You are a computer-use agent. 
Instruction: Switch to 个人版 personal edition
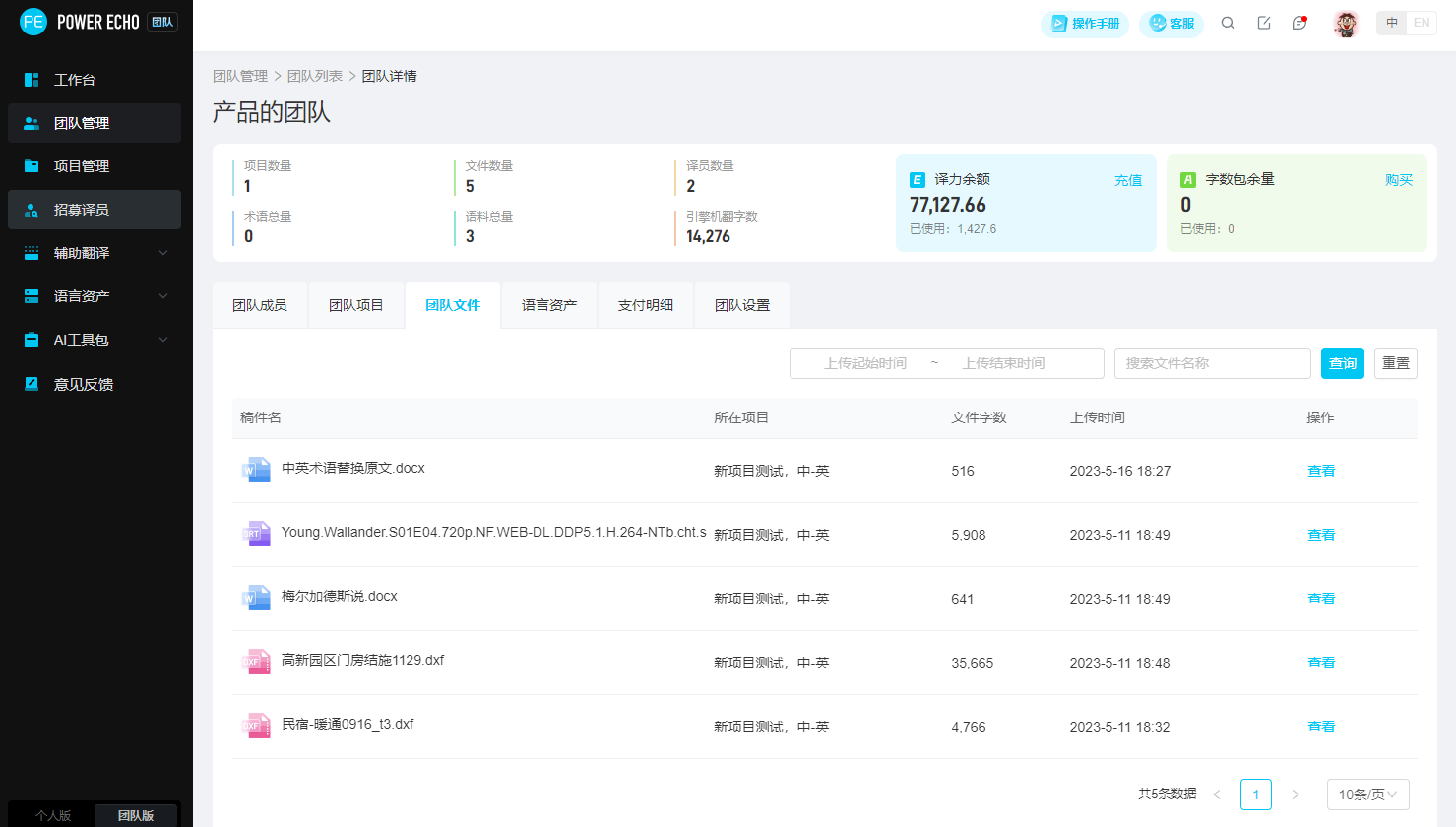click(x=53, y=815)
